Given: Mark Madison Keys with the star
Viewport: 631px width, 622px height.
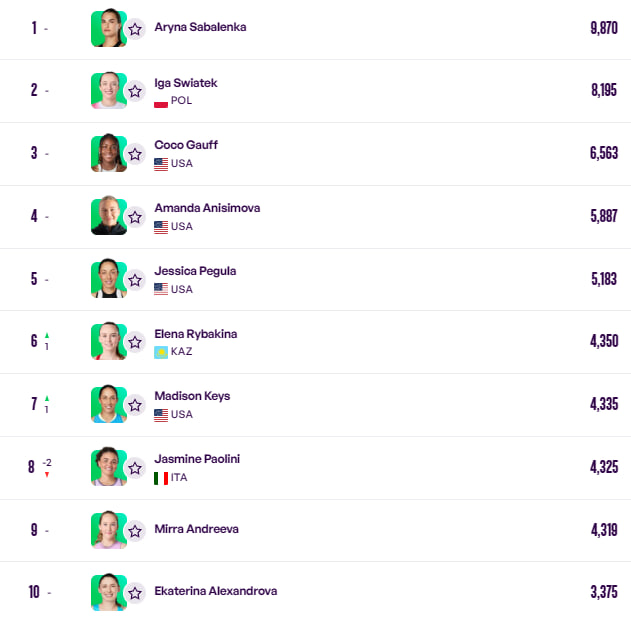Looking at the screenshot, I should (135, 405).
